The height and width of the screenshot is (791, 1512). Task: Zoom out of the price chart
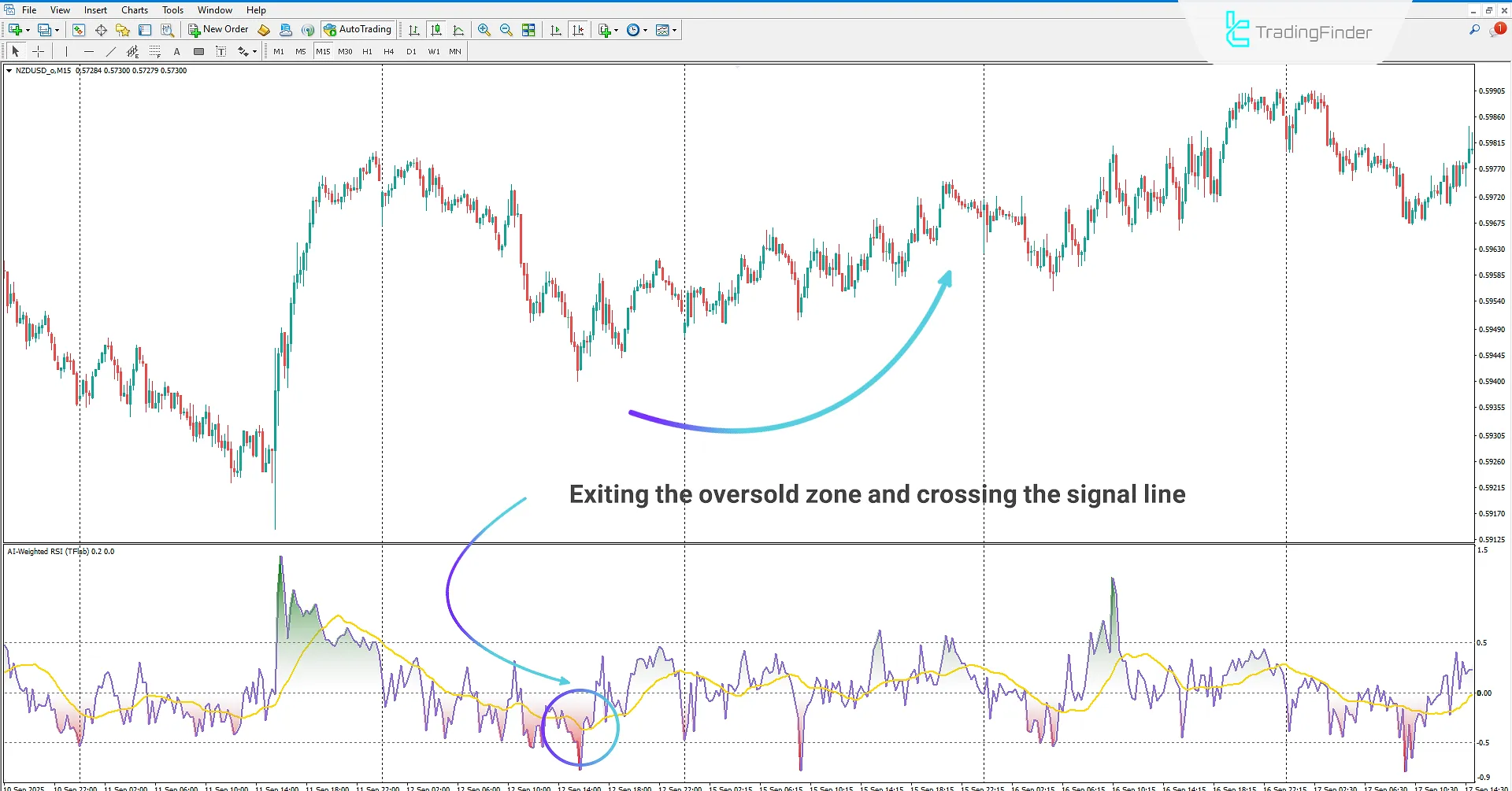[x=506, y=30]
